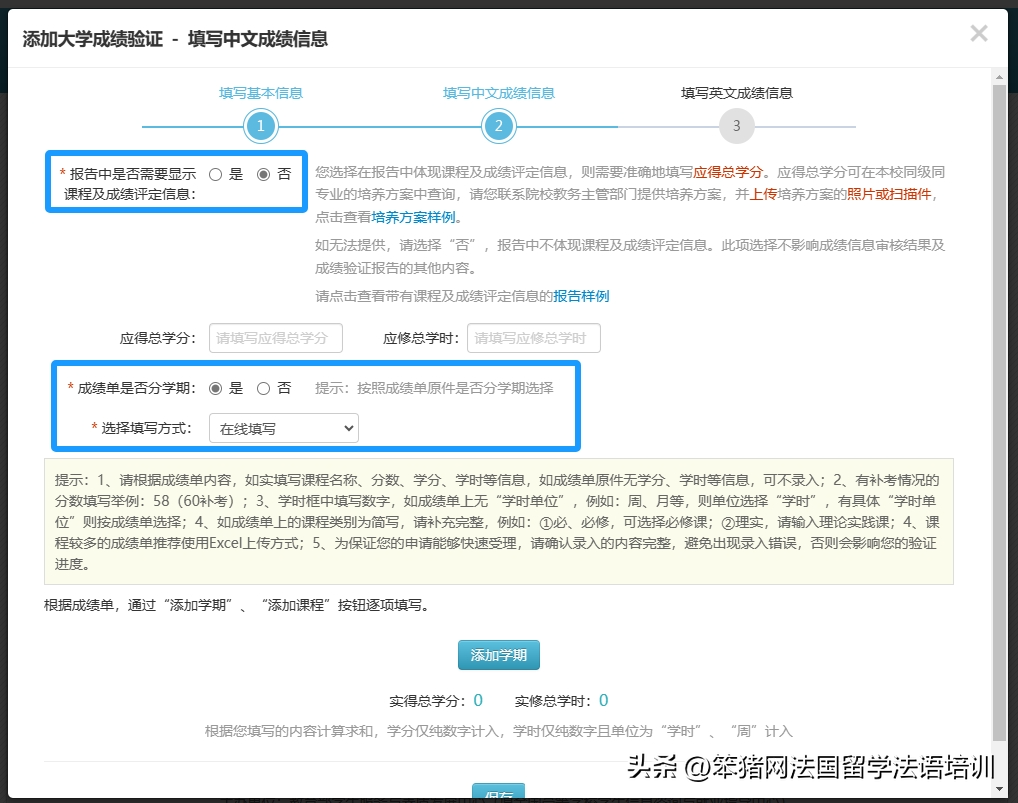1018x803 pixels.
Task: Focus the 应得总学分 input field
Action: pyautogui.click(x=275, y=338)
